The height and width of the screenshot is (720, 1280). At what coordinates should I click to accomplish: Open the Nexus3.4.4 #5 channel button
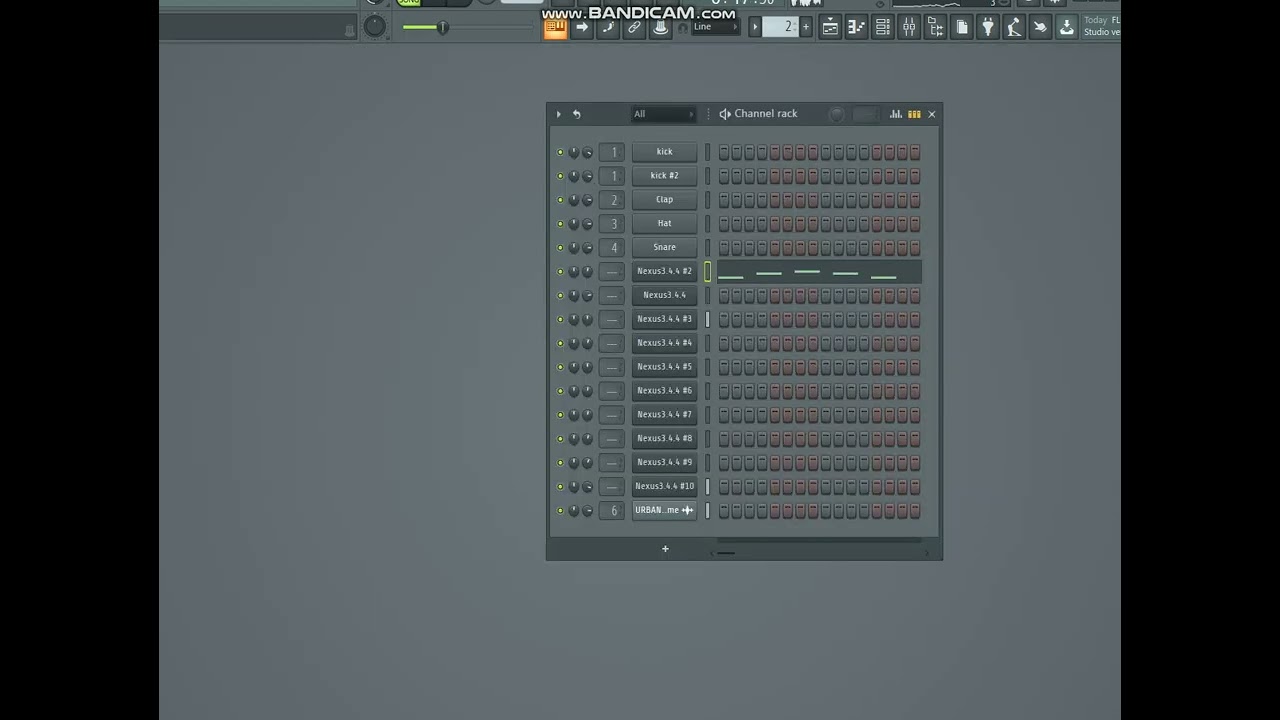pyautogui.click(x=664, y=367)
